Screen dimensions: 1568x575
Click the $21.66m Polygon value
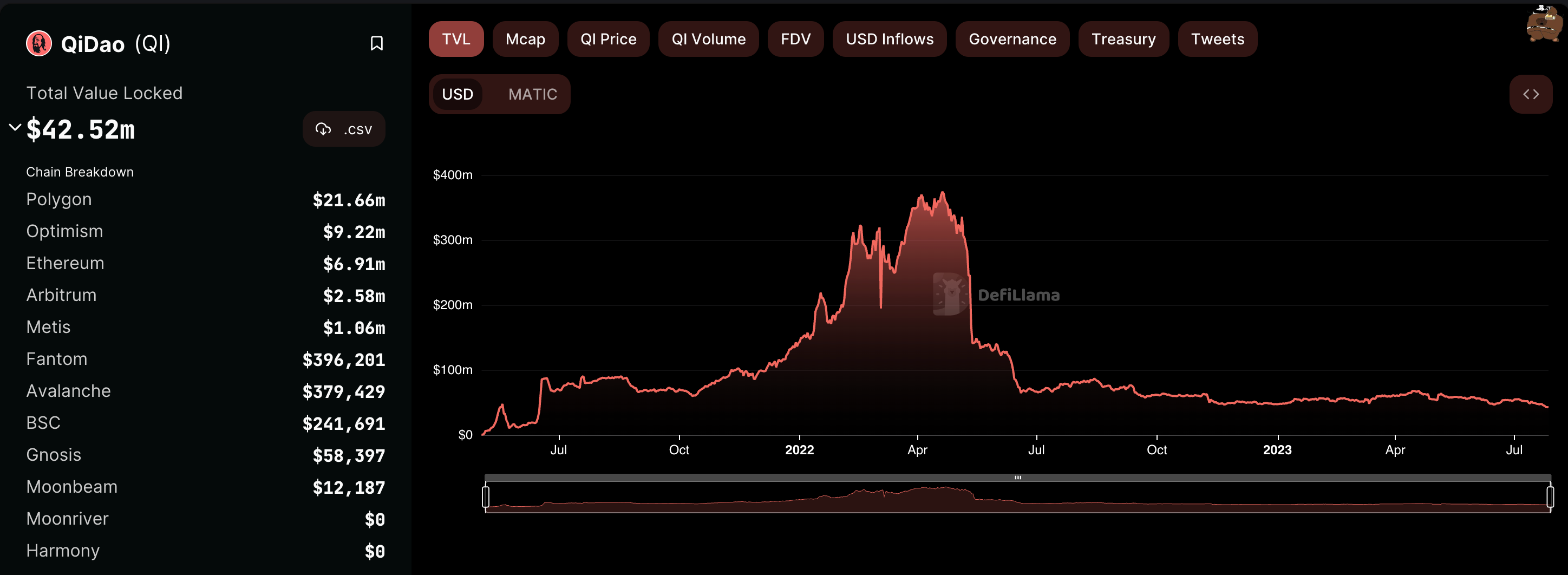[x=349, y=200]
